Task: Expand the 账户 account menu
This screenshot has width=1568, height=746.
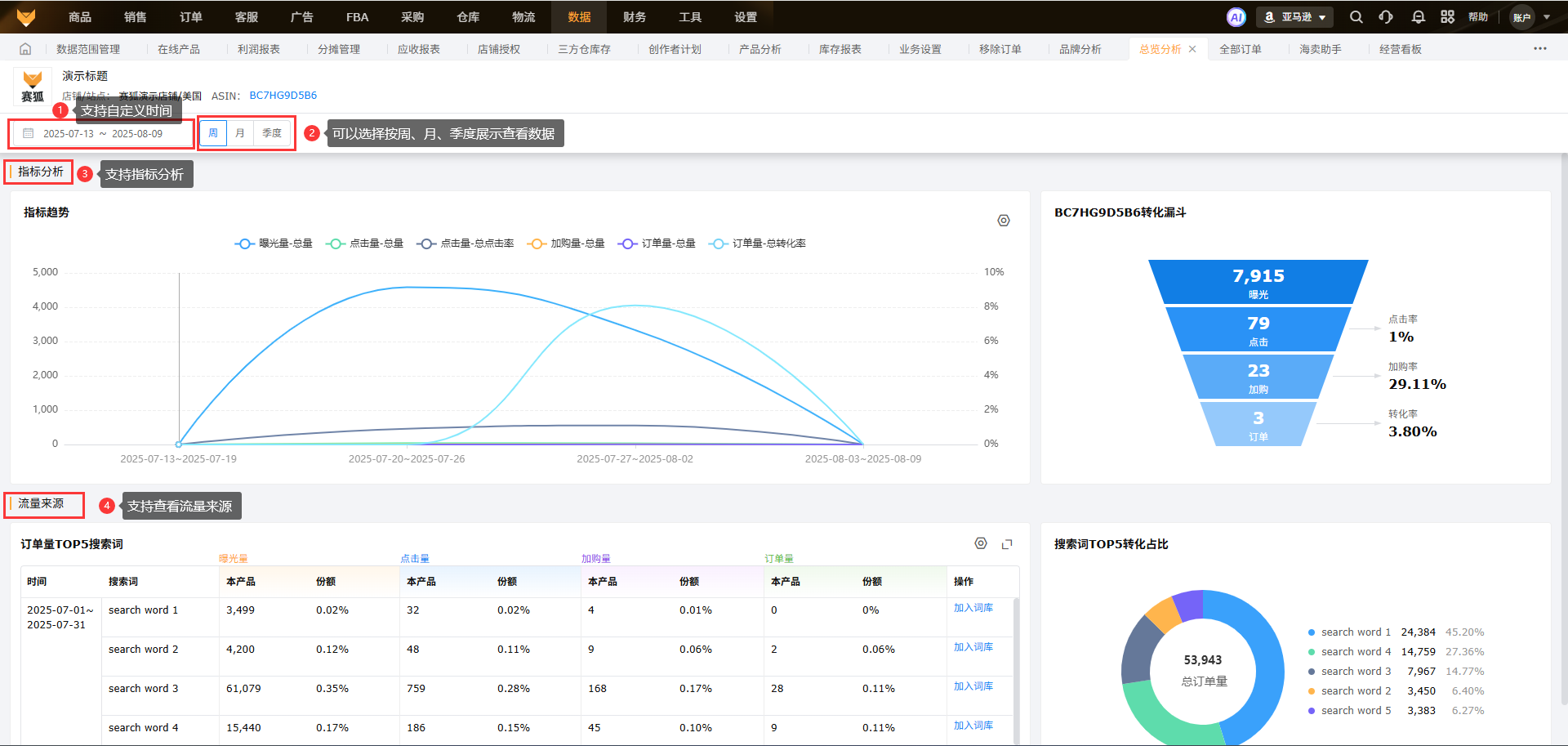Action: point(1530,17)
